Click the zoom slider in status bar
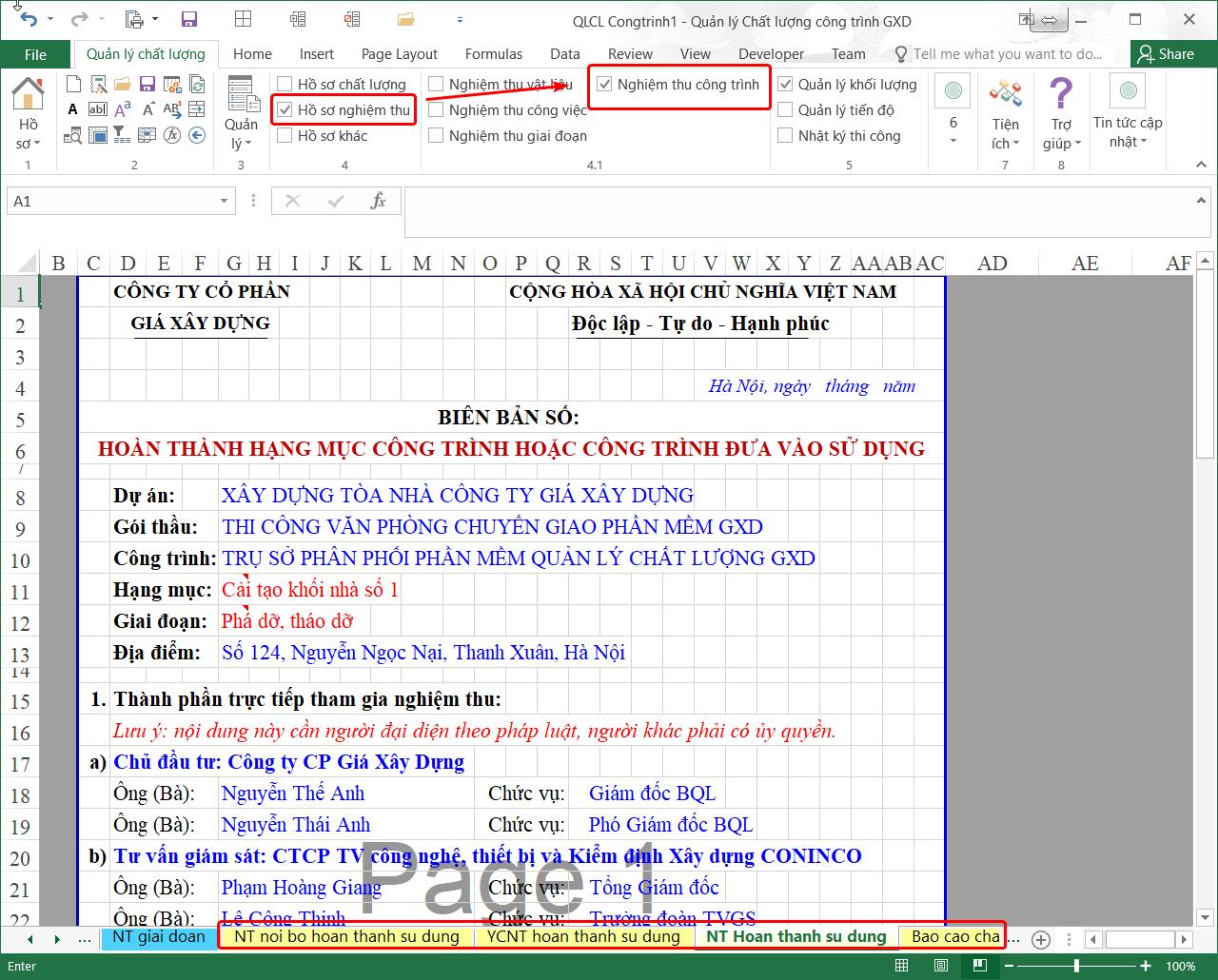This screenshot has height=980, width=1218. click(1076, 966)
